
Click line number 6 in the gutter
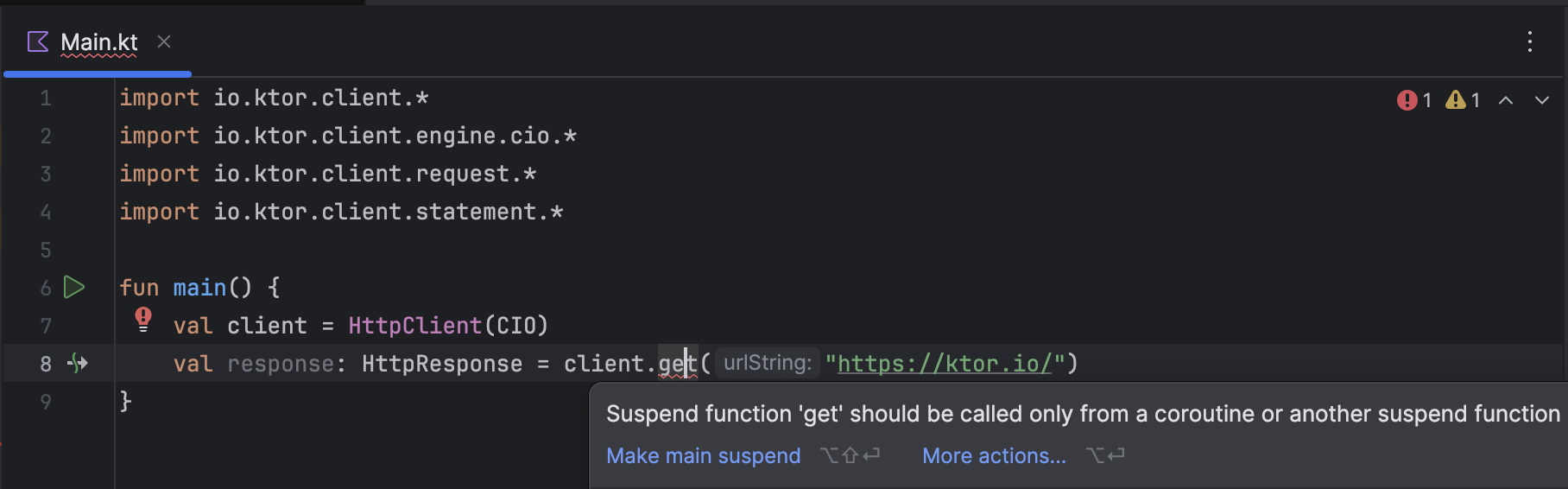[46, 288]
